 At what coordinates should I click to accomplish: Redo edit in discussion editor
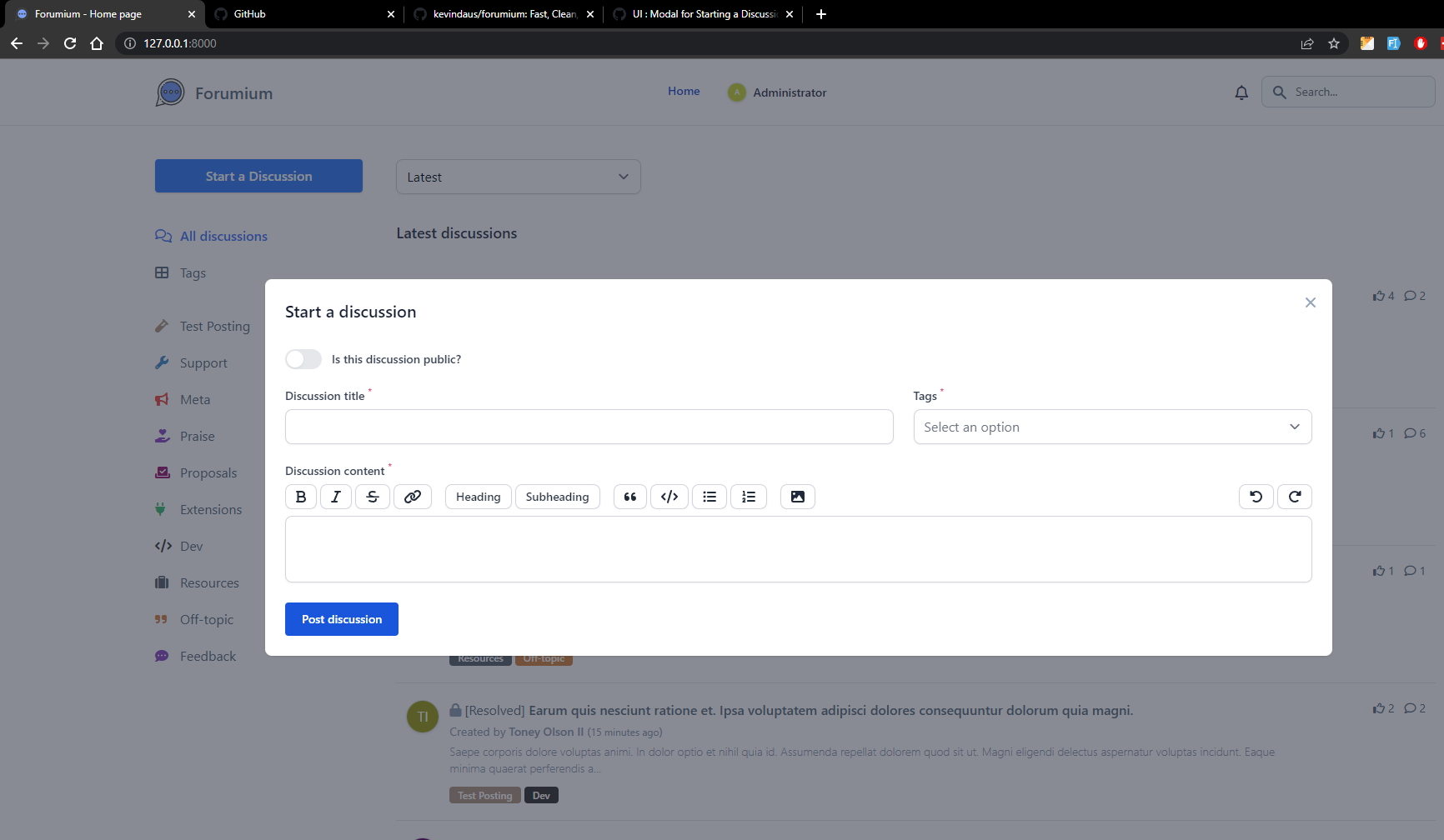pyautogui.click(x=1295, y=497)
